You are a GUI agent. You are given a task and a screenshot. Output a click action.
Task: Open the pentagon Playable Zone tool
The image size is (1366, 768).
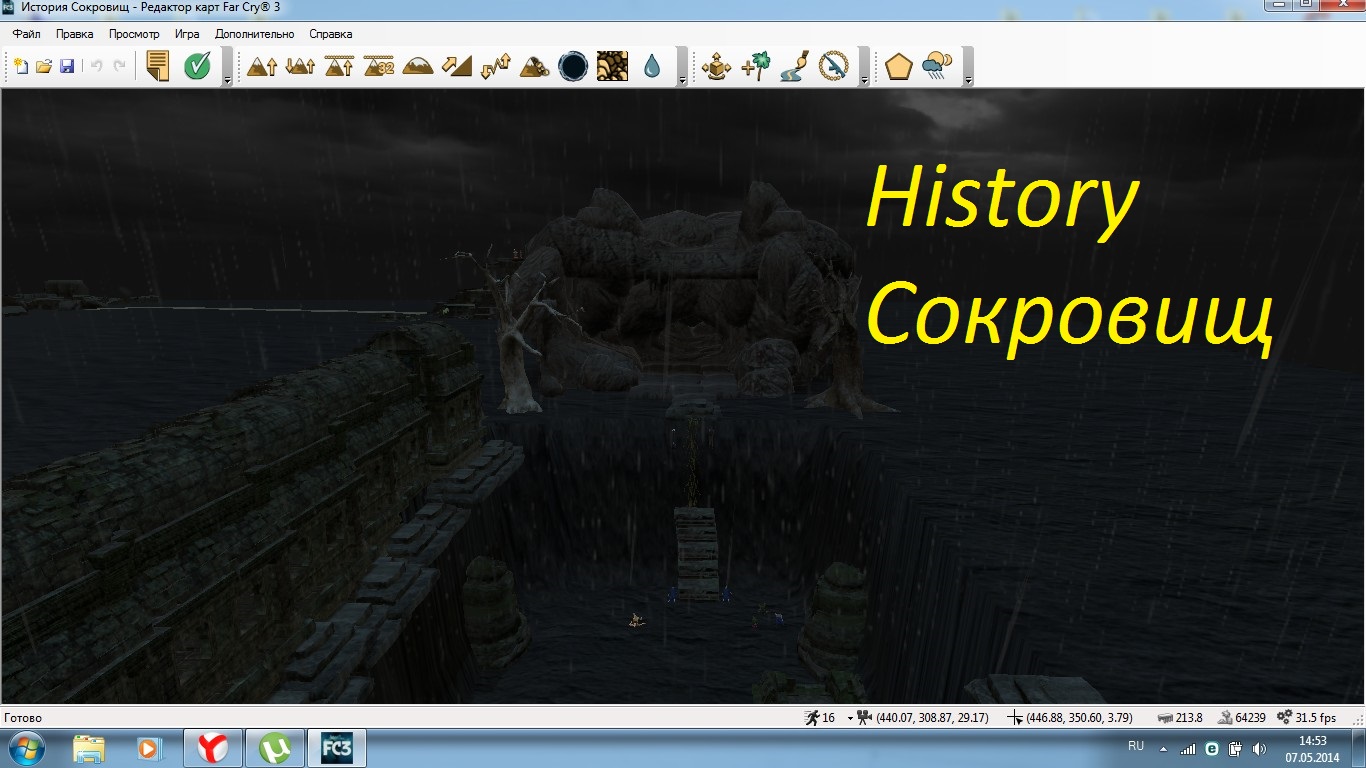pyautogui.click(x=898, y=66)
